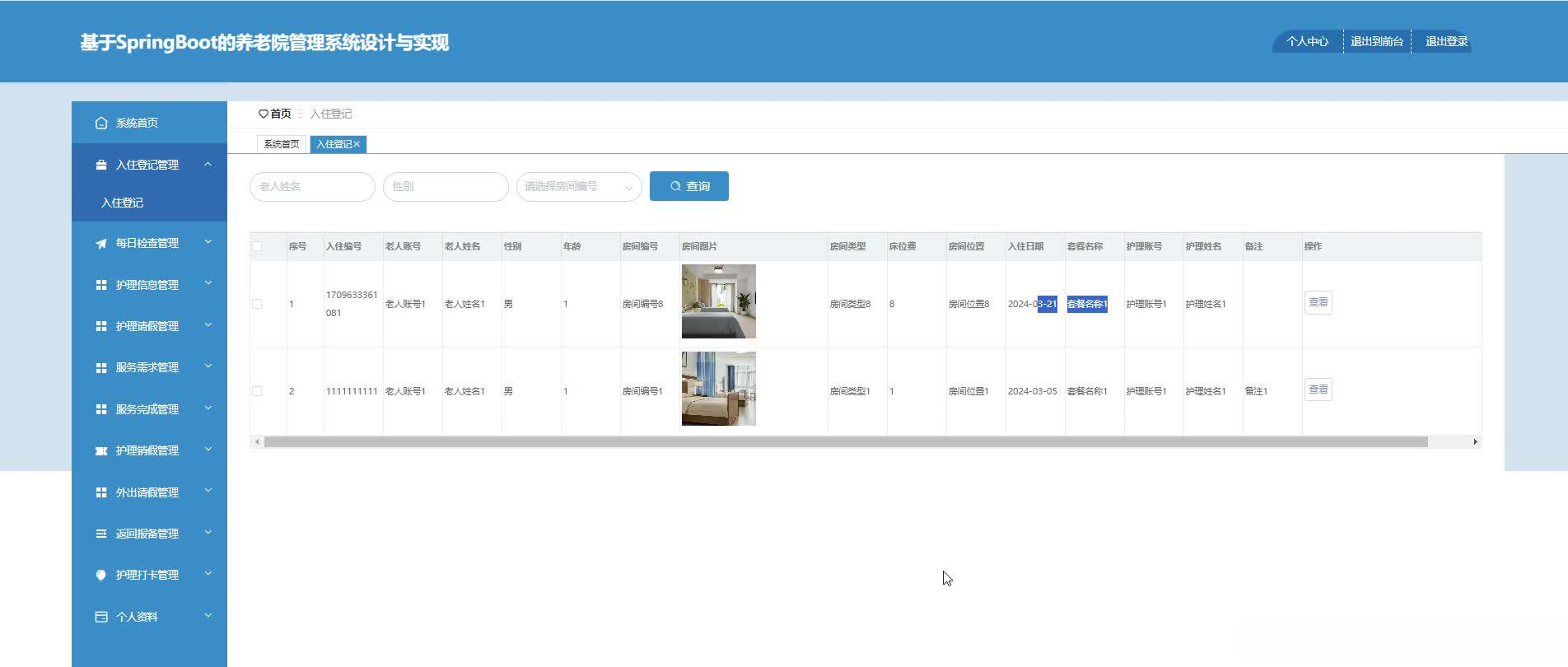Click the home icon beside 系统首页
This screenshot has width=1568, height=667.
[x=101, y=123]
